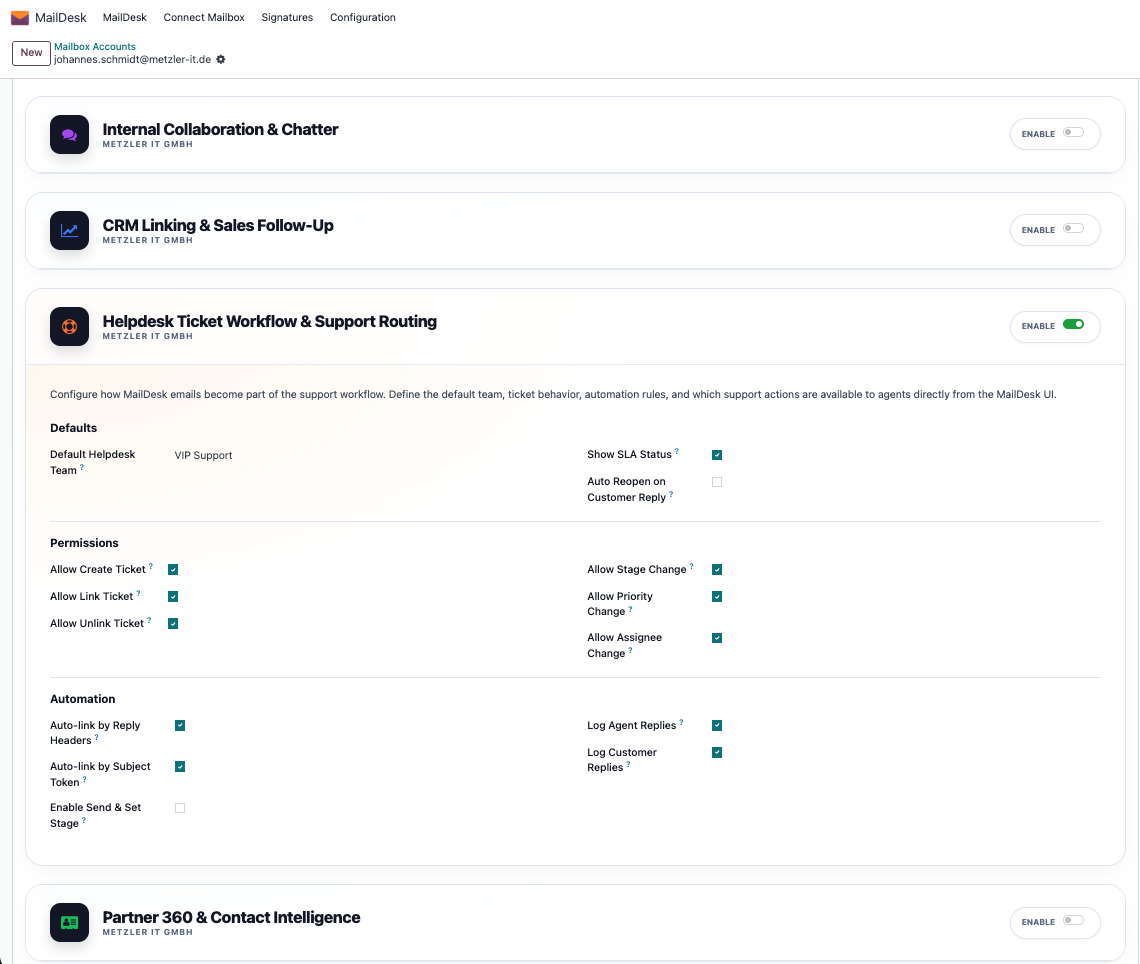Uncheck Log Customer Replies checkbox
This screenshot has height=964, width=1140.
pos(717,752)
